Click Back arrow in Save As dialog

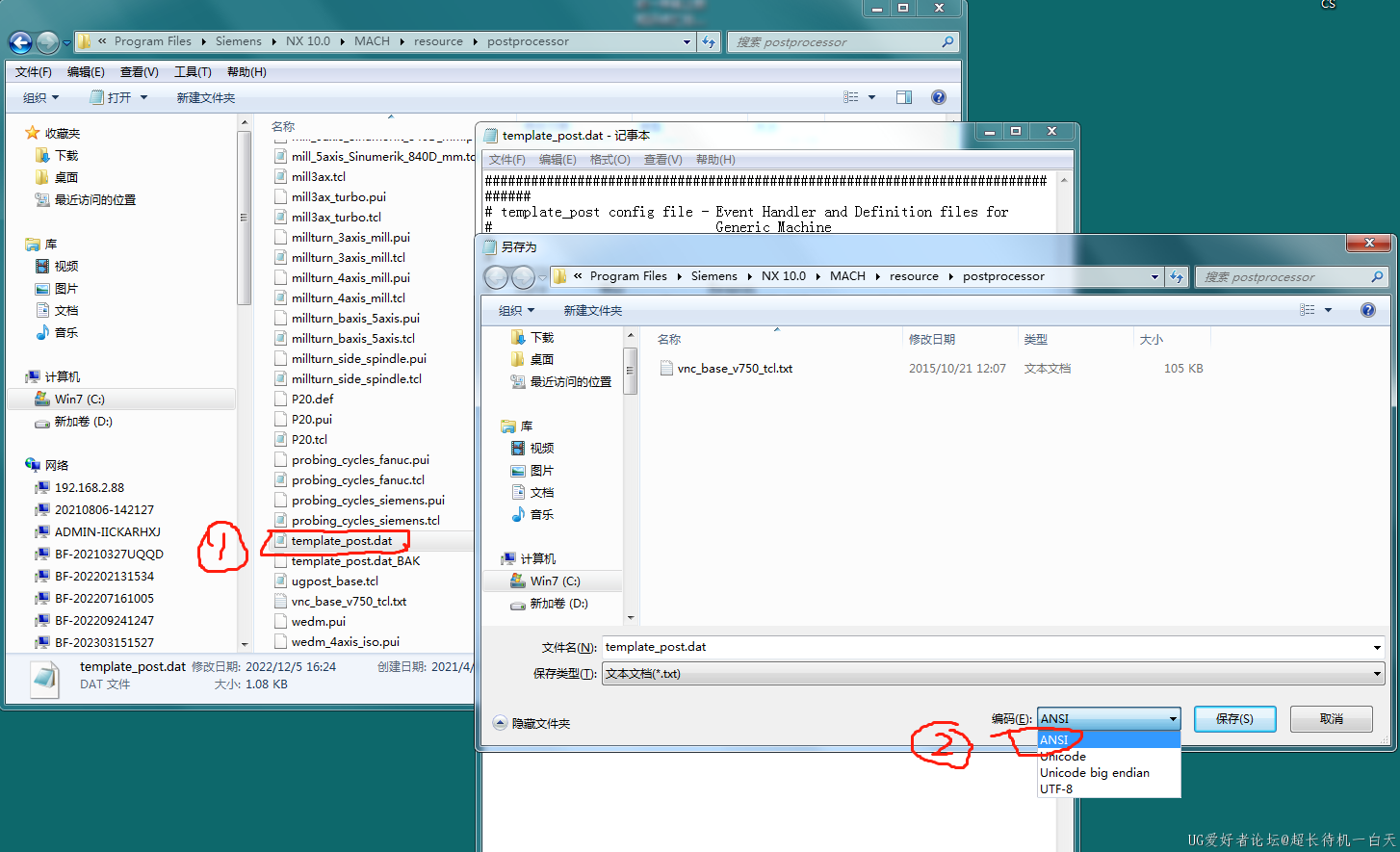tap(496, 277)
